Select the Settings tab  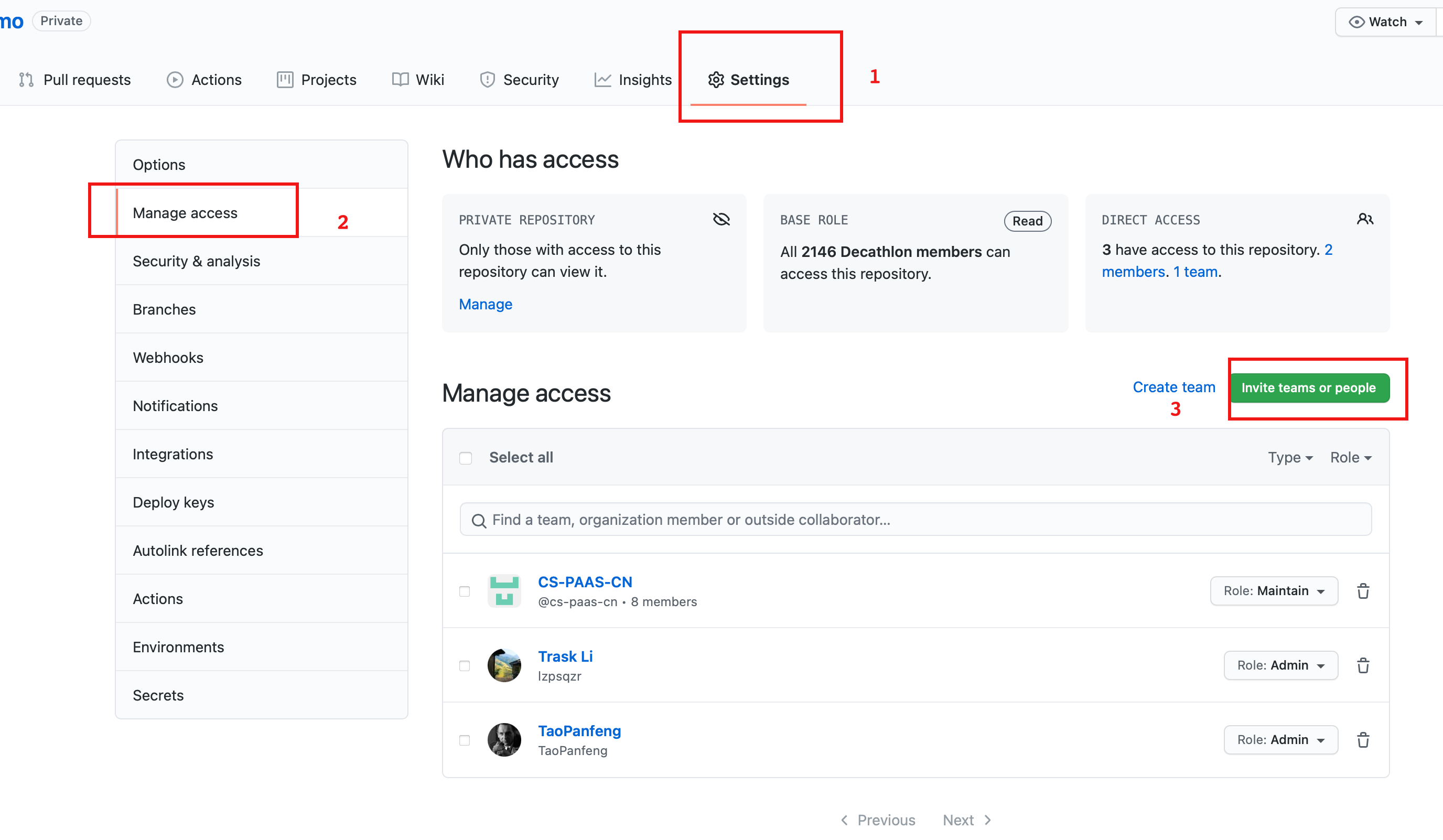click(x=748, y=80)
